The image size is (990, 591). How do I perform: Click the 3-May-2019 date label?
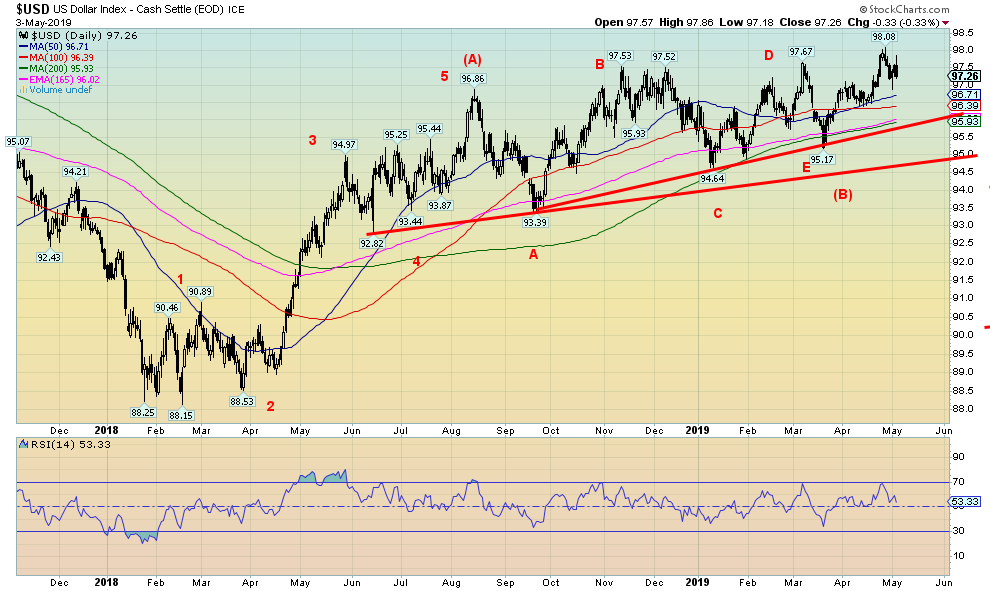tap(36, 22)
